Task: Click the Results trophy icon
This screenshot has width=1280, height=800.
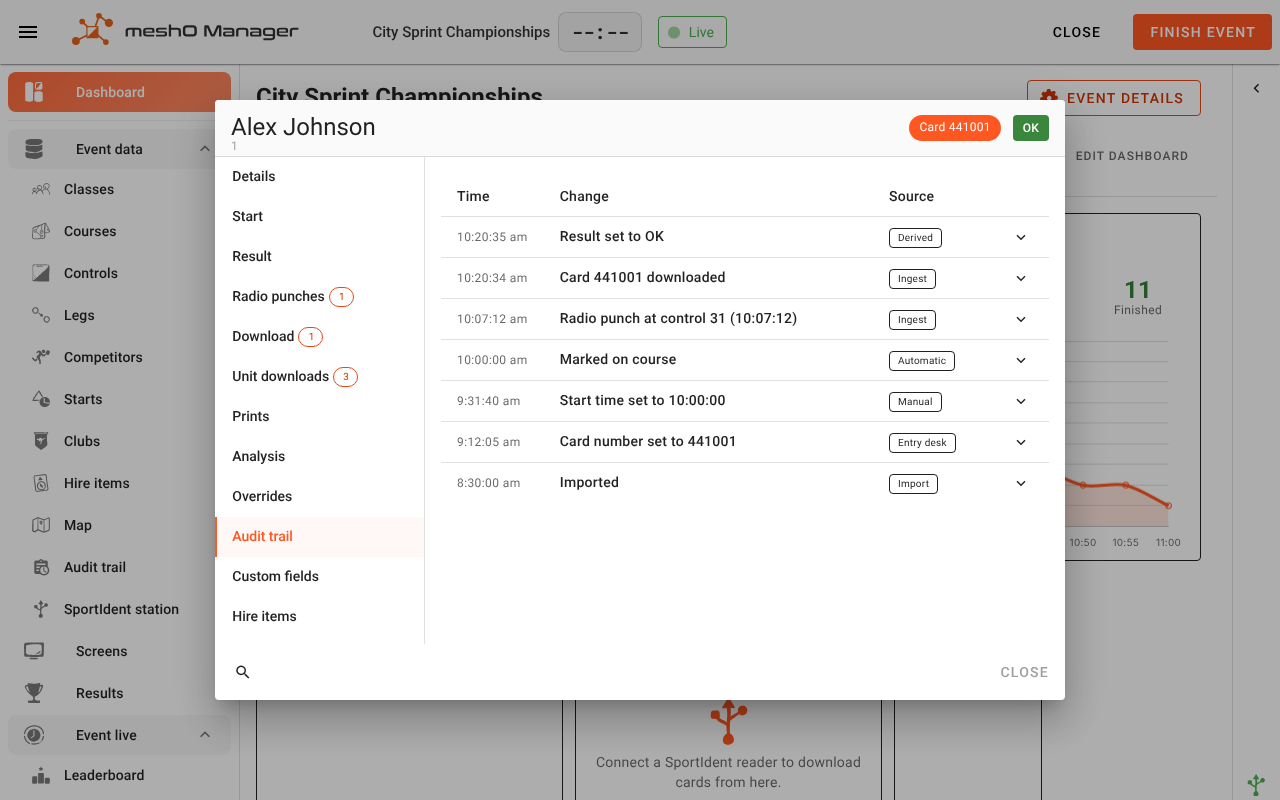Action: pyautogui.click(x=34, y=693)
